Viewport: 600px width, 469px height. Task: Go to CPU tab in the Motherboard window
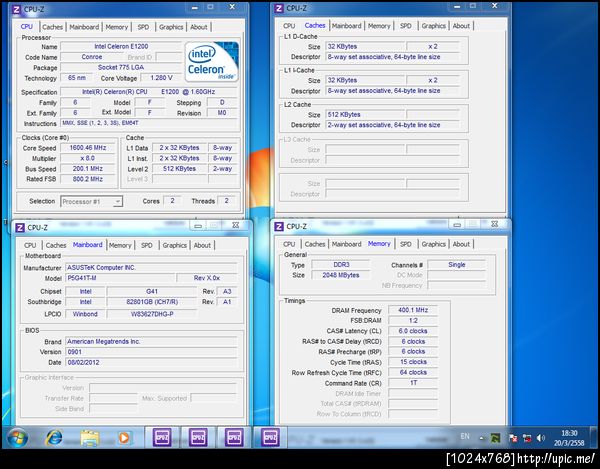[30, 245]
